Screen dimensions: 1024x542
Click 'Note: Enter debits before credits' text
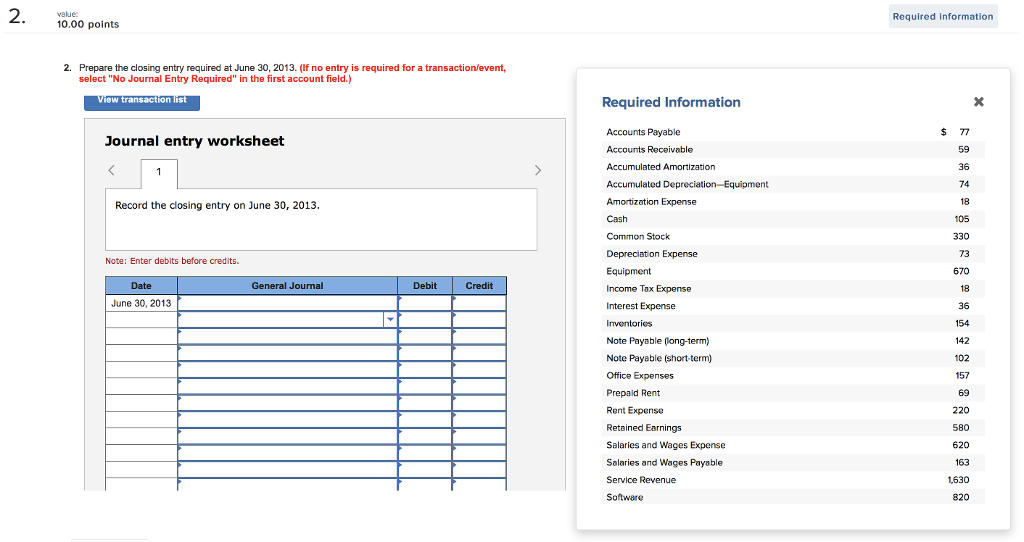point(172,261)
